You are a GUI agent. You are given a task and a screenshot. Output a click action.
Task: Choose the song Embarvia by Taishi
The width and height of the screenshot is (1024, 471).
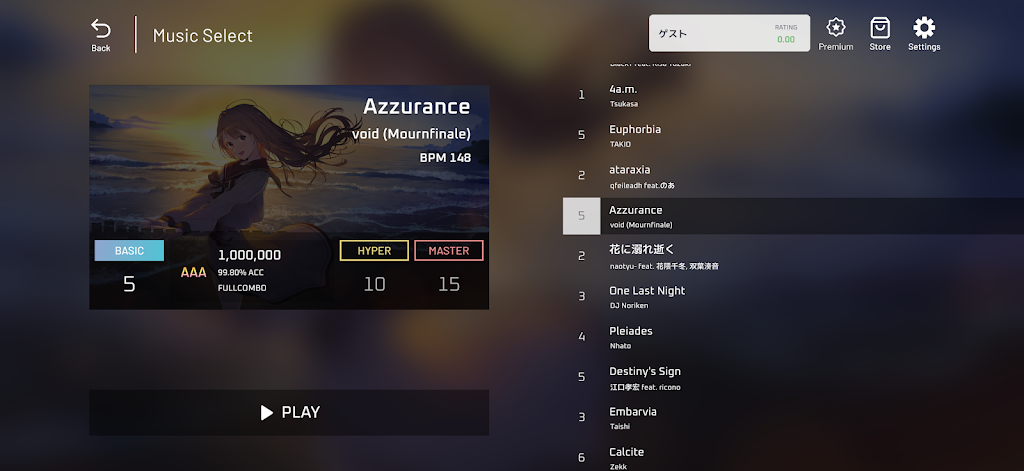tap(793, 418)
